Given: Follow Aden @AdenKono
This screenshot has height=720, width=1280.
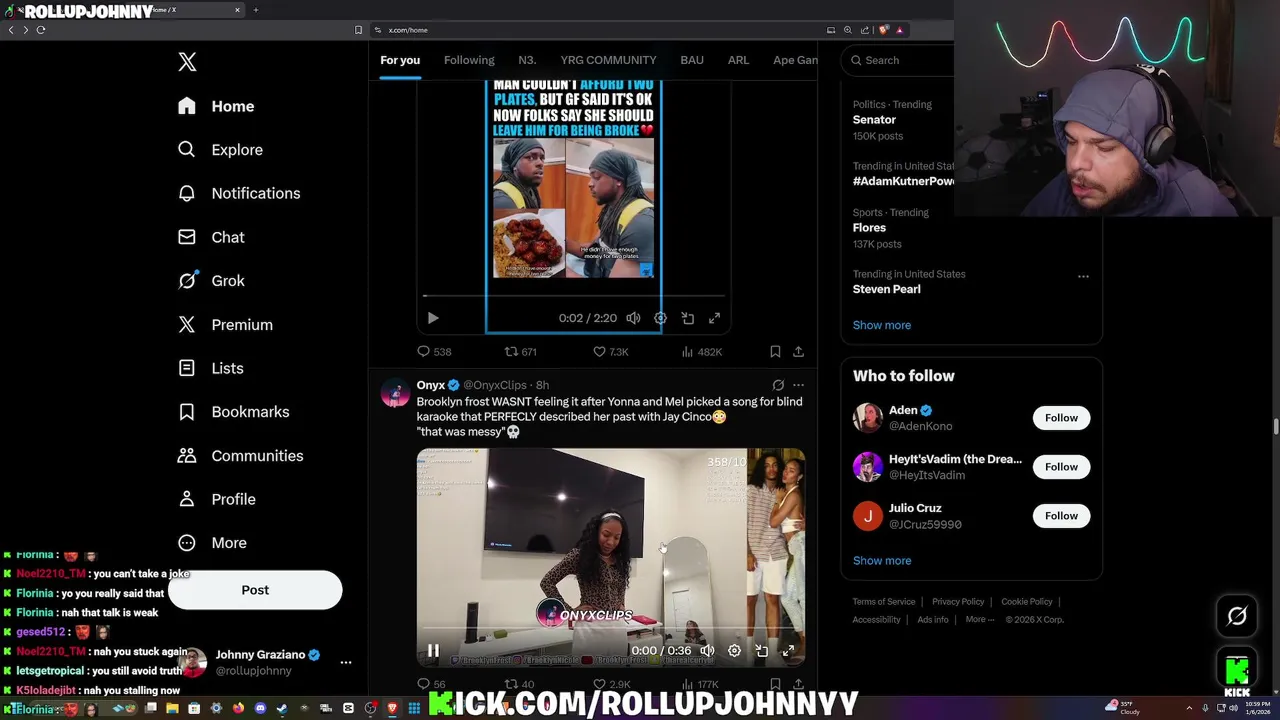Looking at the screenshot, I should [x=1061, y=418].
